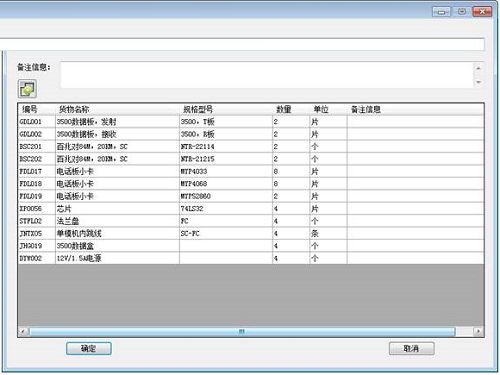This screenshot has height=375, width=500.
Task: Sort by the 货物名称 column header
Action: (x=117, y=109)
